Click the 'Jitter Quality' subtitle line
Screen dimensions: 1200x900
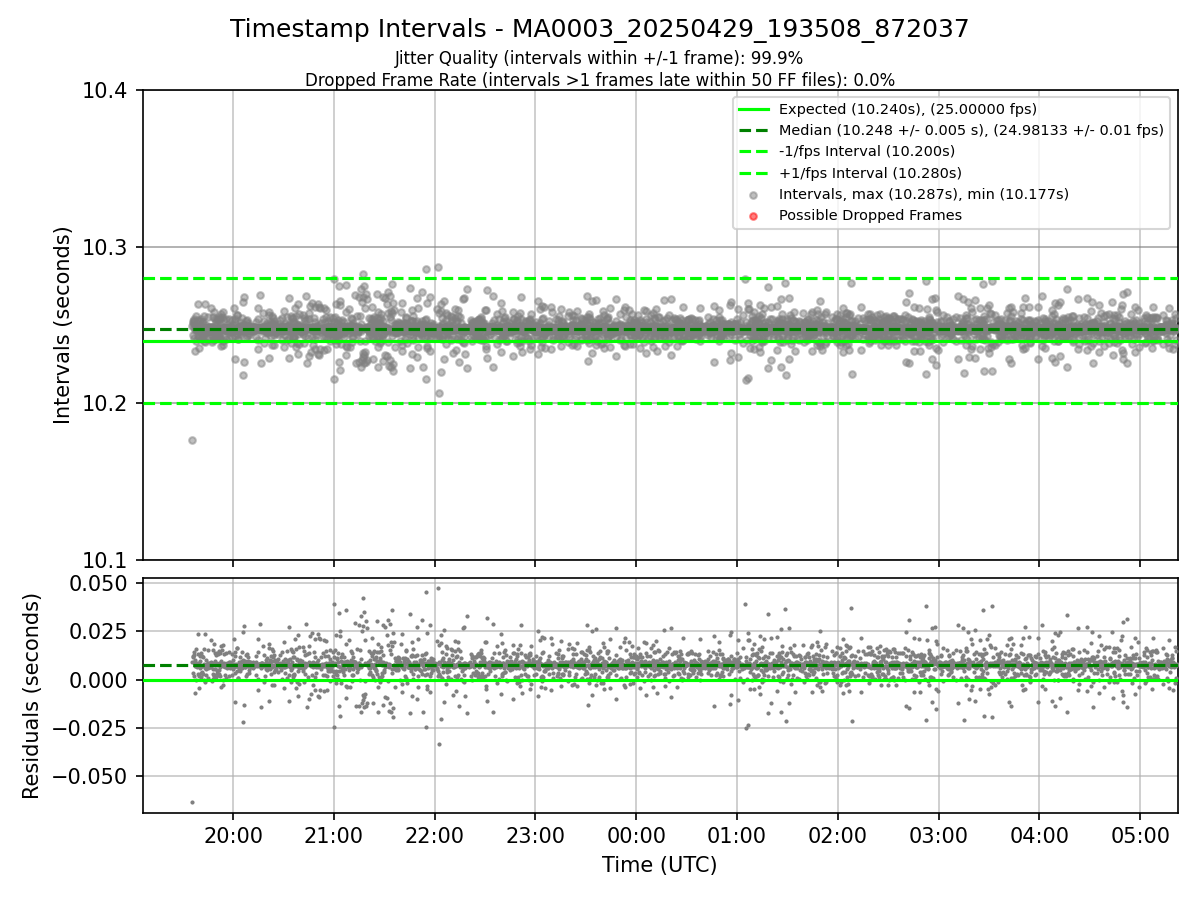[599, 58]
